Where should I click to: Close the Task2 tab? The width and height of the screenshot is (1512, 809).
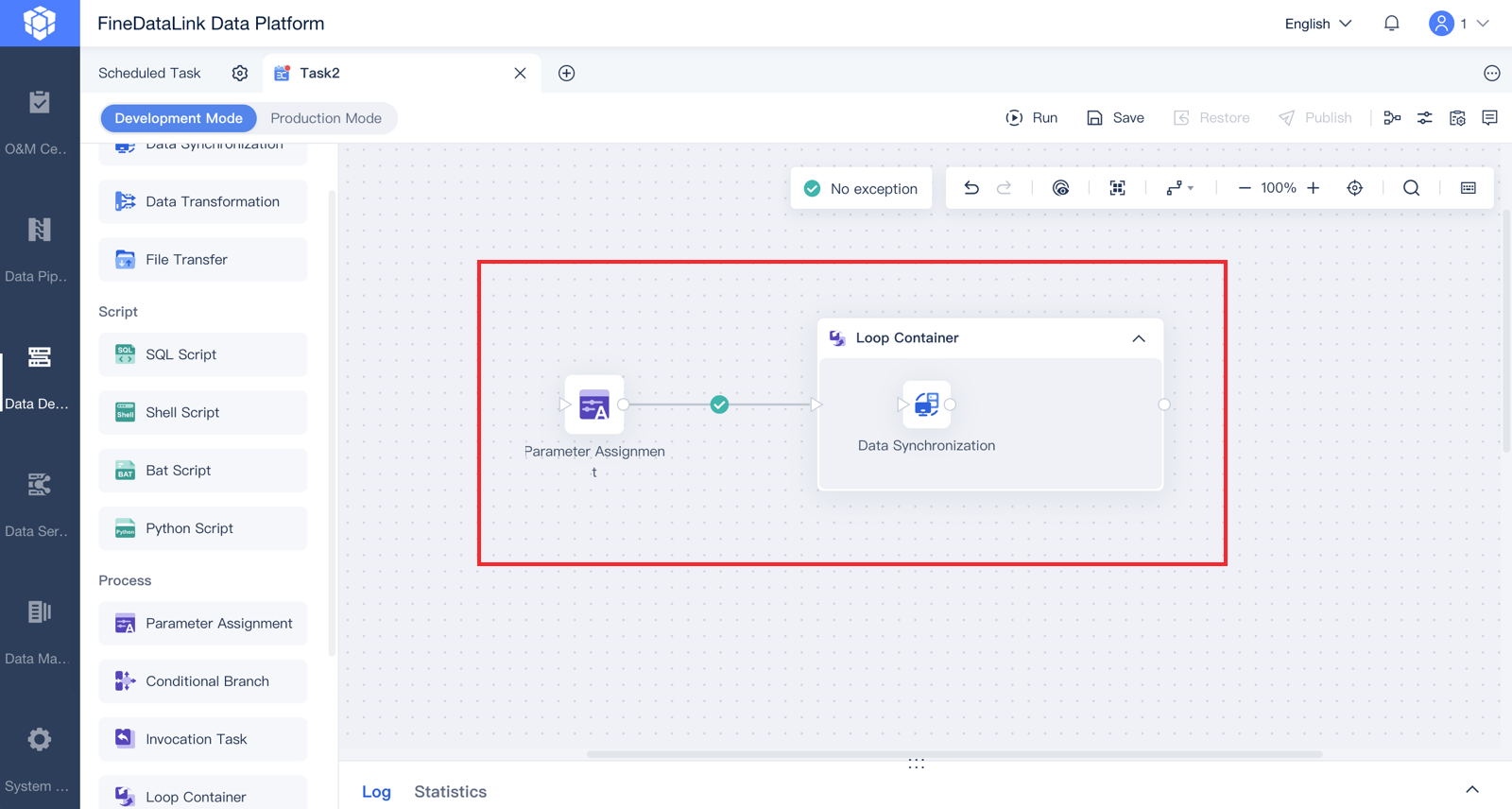[x=520, y=73]
